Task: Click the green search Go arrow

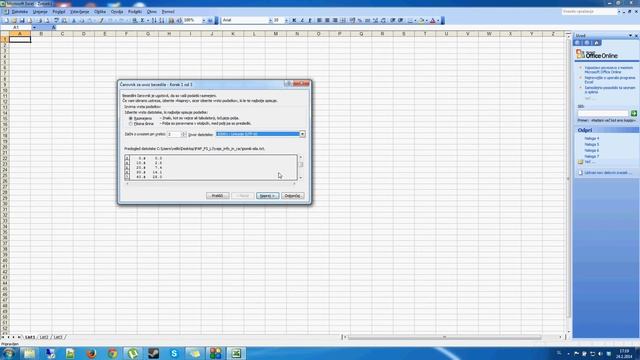Action: click(634, 113)
